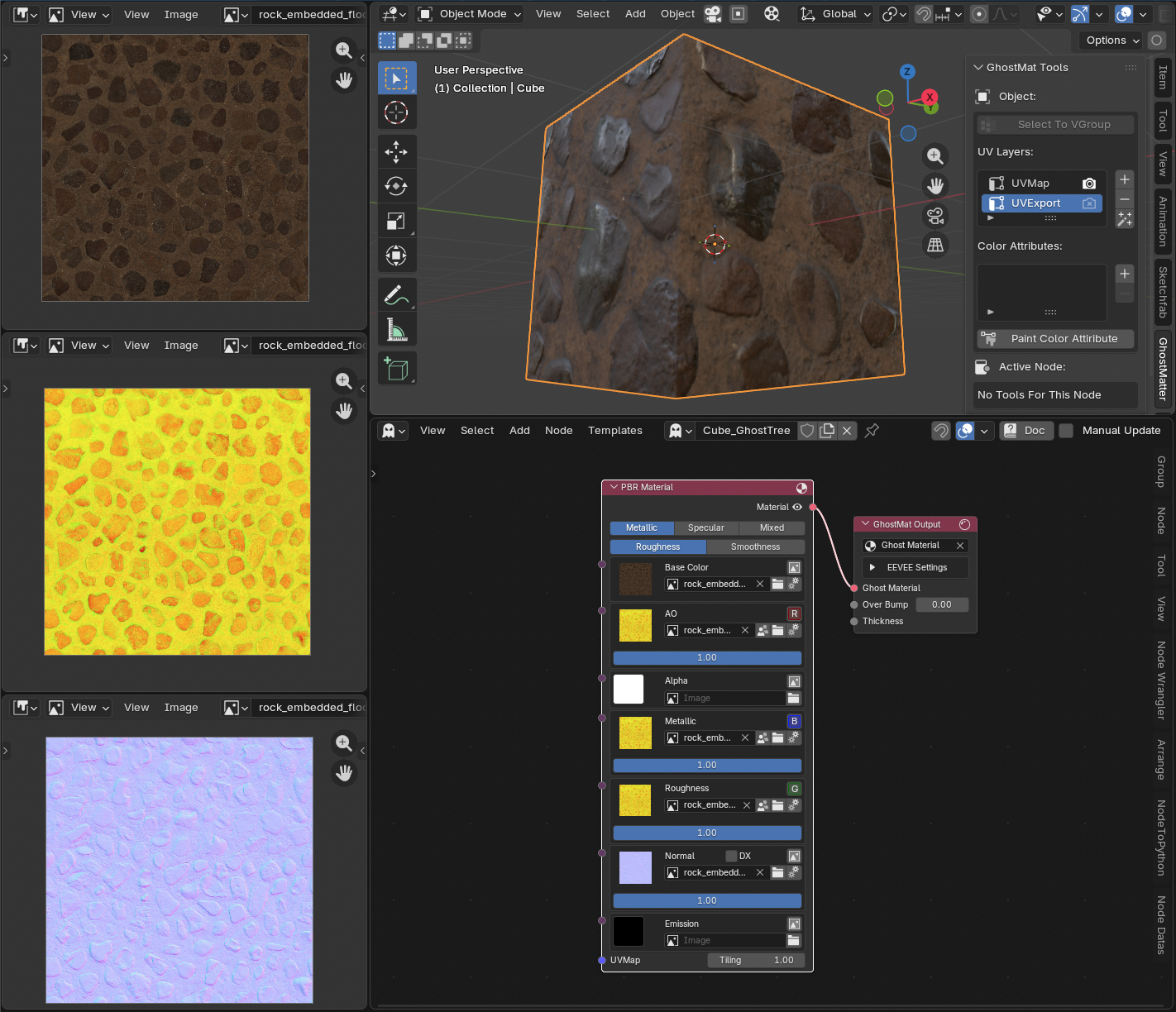Open the Templates menu in node editor
Screen dimensions: 1176x1012
[614, 431]
